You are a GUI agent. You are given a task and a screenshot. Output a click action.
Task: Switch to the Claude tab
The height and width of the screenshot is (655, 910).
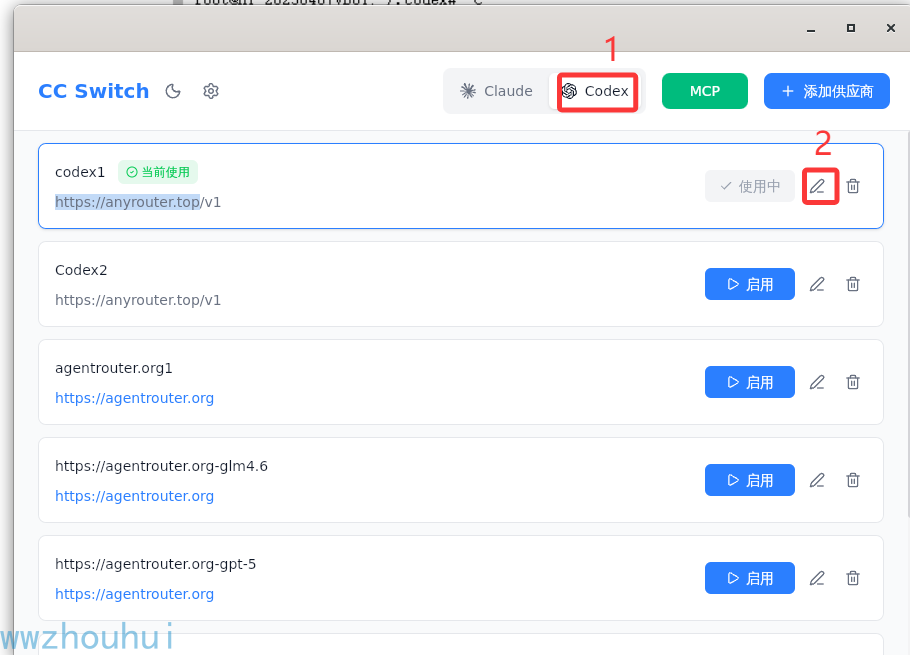point(496,91)
